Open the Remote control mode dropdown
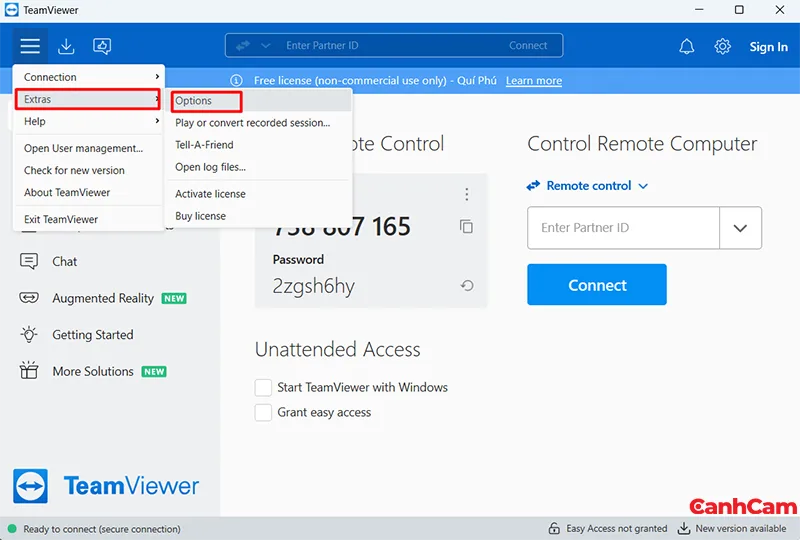Viewport: 800px width, 540px height. tap(643, 186)
